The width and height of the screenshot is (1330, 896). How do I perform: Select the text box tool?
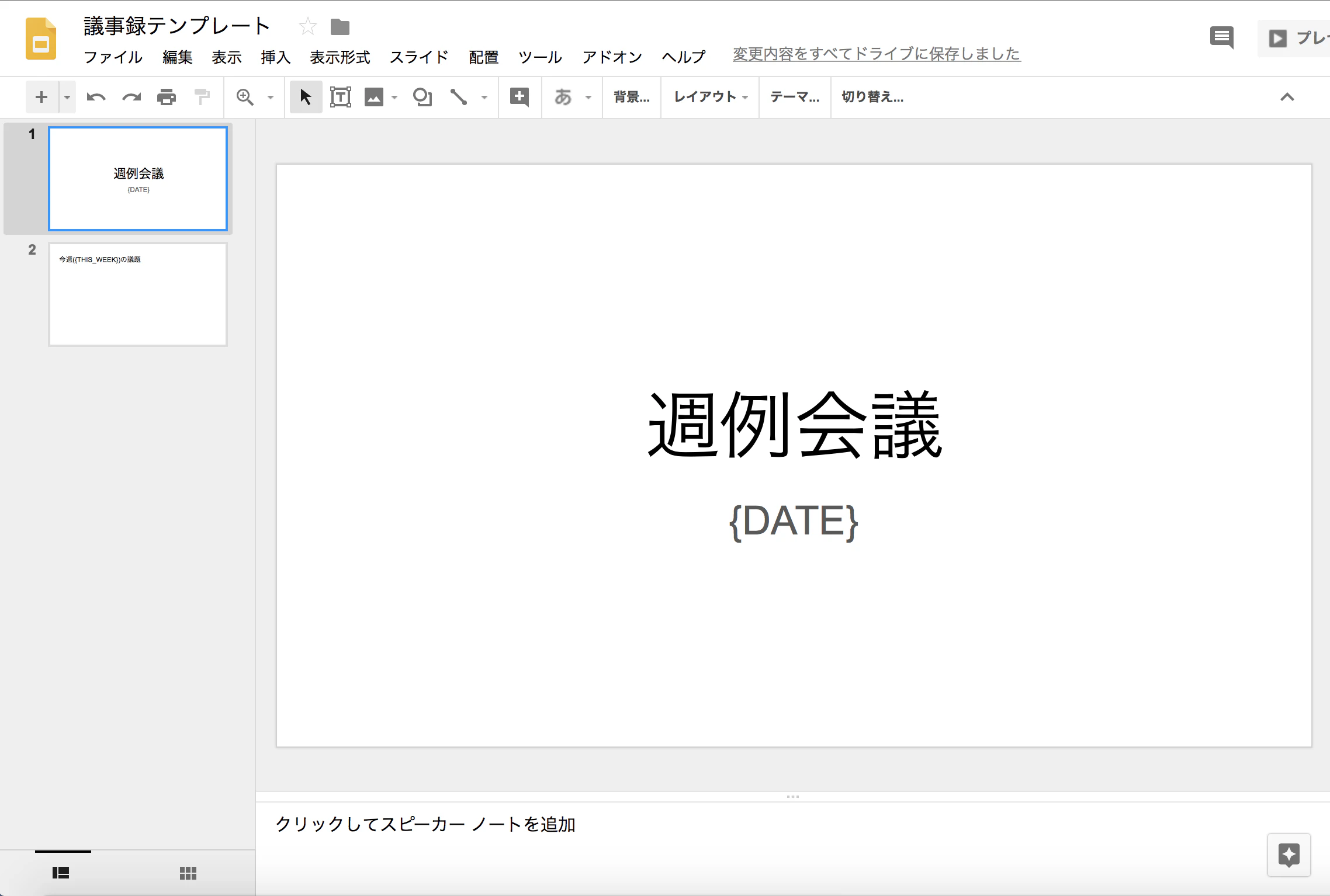[x=341, y=97]
